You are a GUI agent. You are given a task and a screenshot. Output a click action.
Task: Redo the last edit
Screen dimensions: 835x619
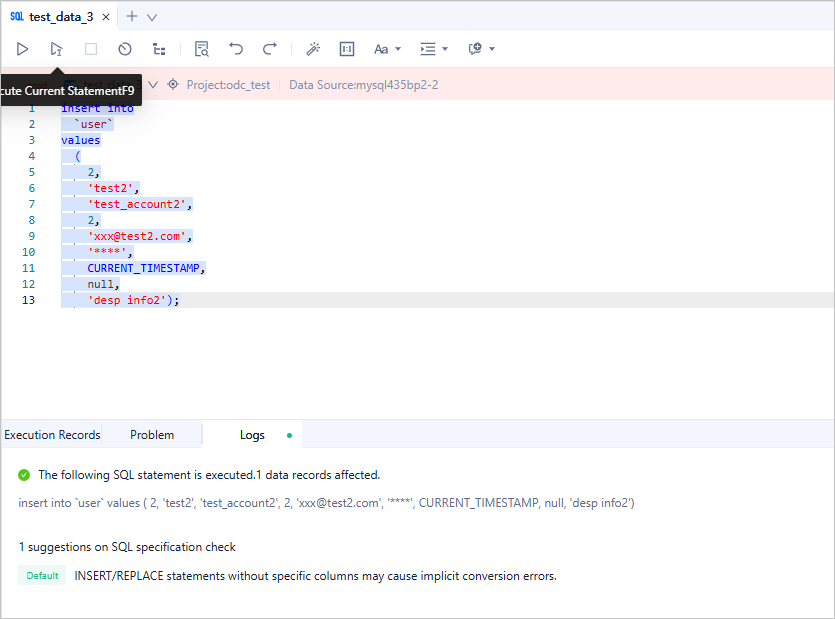coord(270,49)
